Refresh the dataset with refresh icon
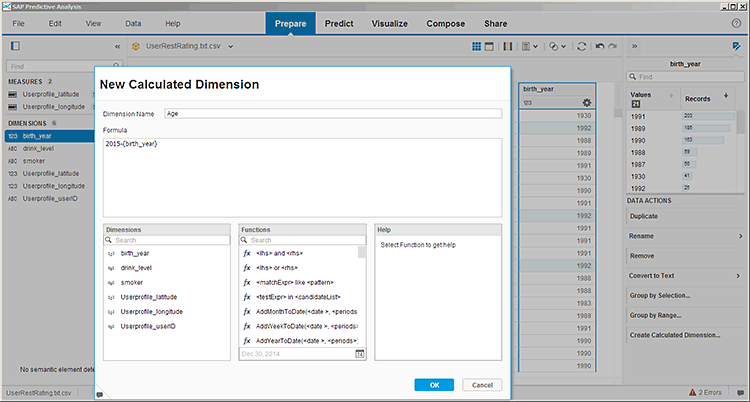Screen dimensions: 750x402 [582, 46]
